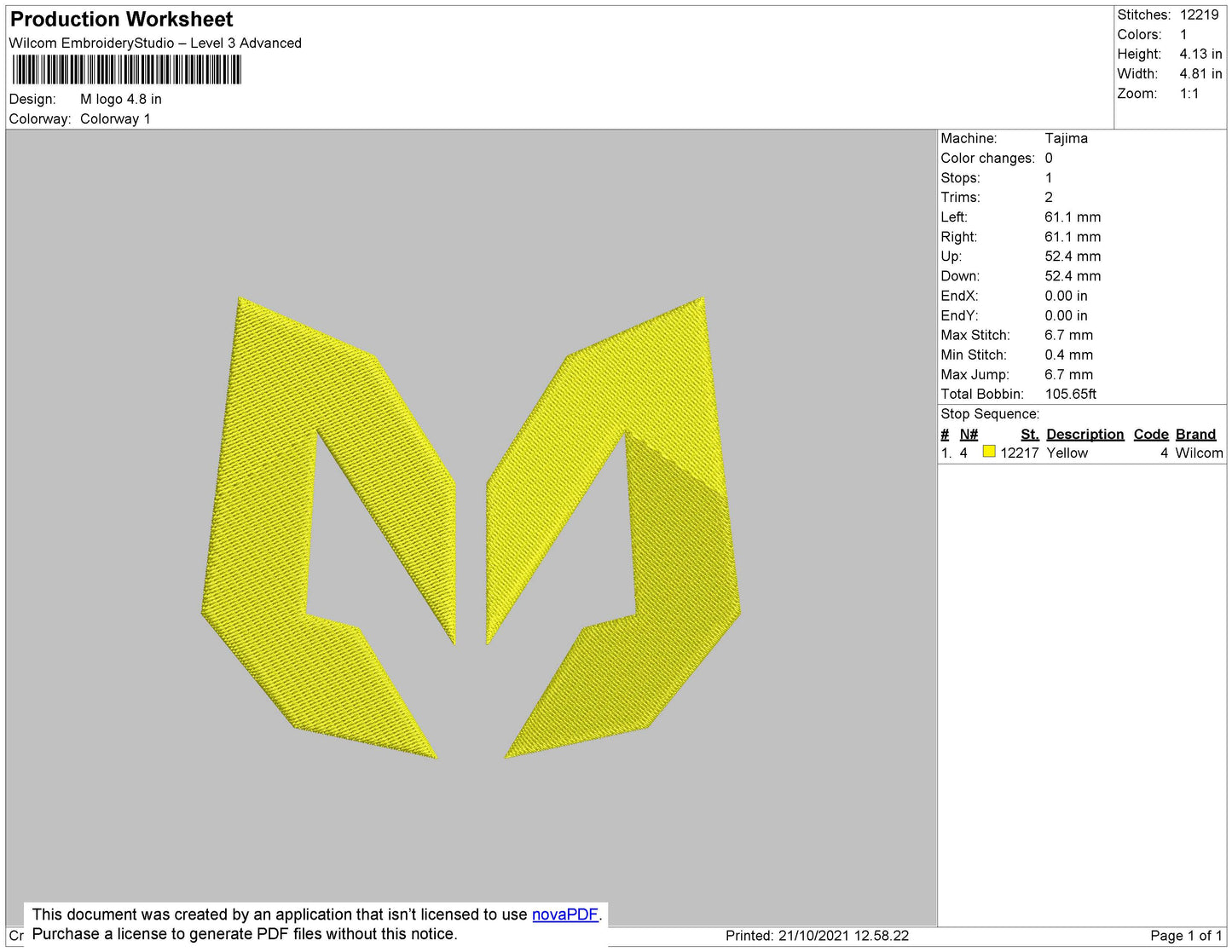Click the 'Wilcom' brand cell

click(x=1199, y=453)
